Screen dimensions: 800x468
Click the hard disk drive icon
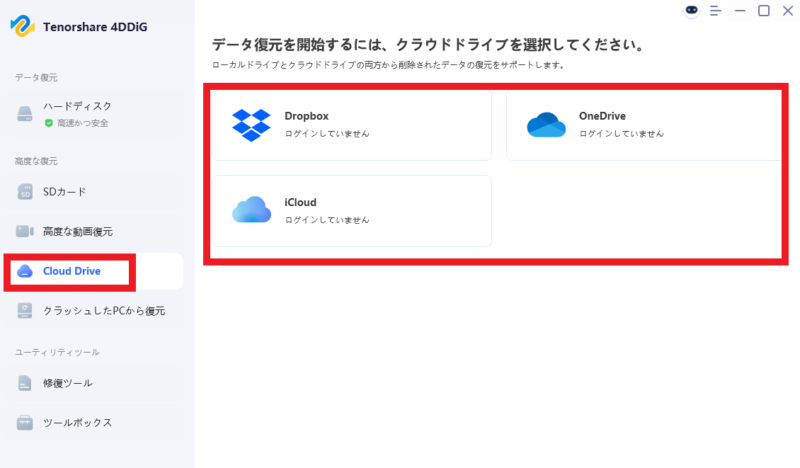tap(24, 113)
